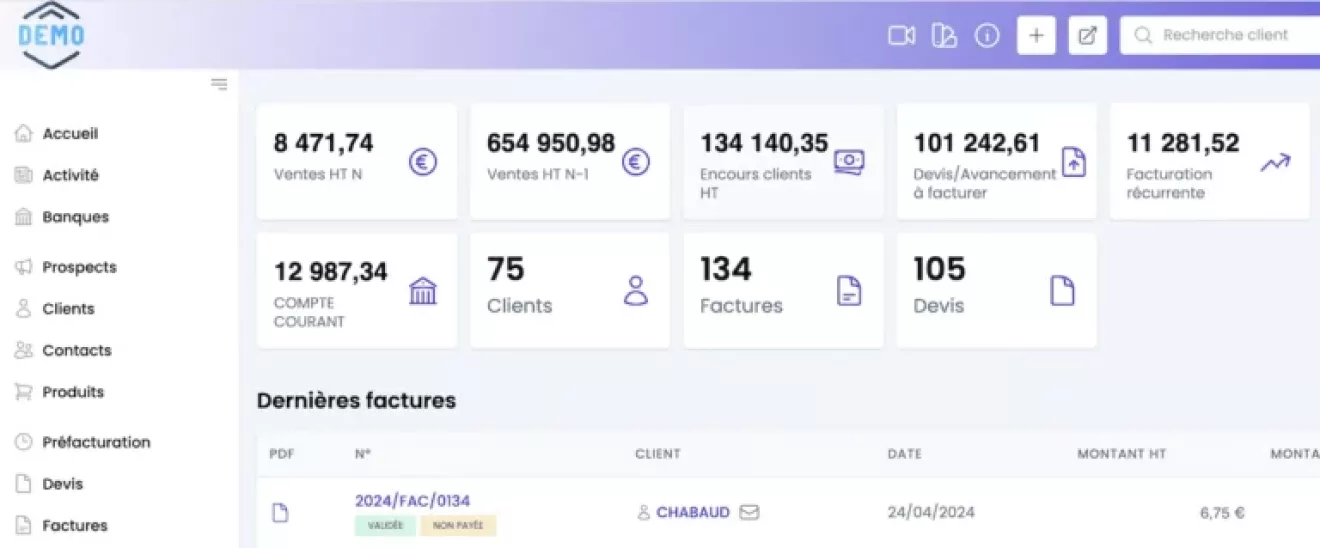Focus the Recherche client search field

coord(1220,35)
